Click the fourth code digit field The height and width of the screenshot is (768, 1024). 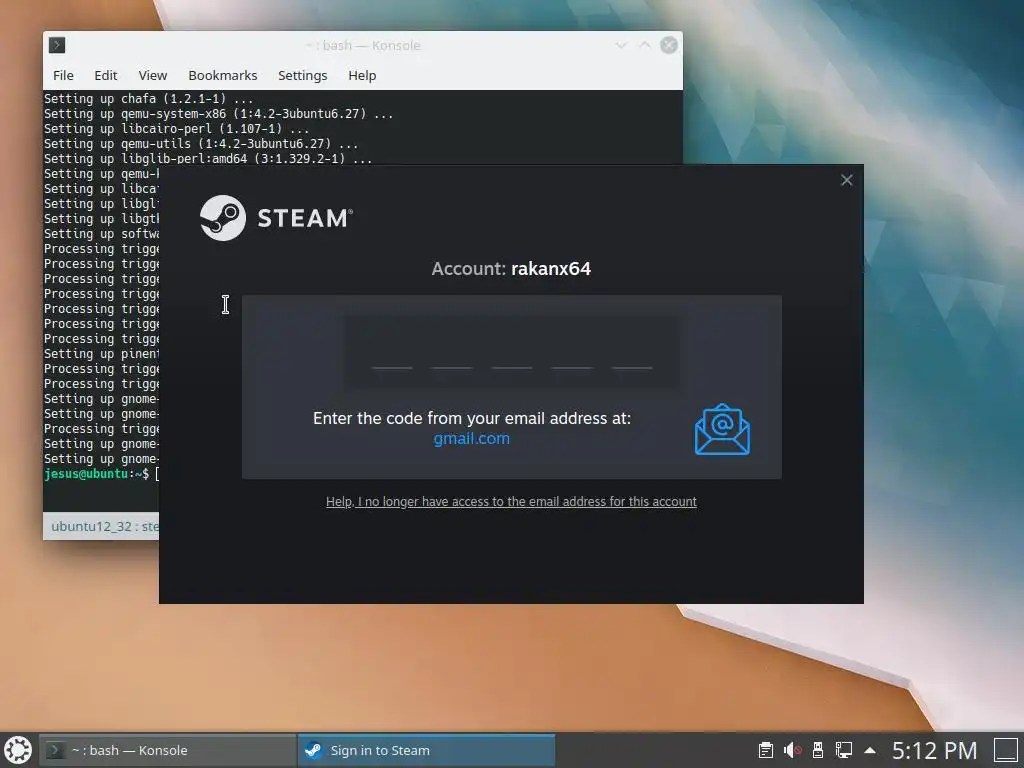(x=572, y=353)
